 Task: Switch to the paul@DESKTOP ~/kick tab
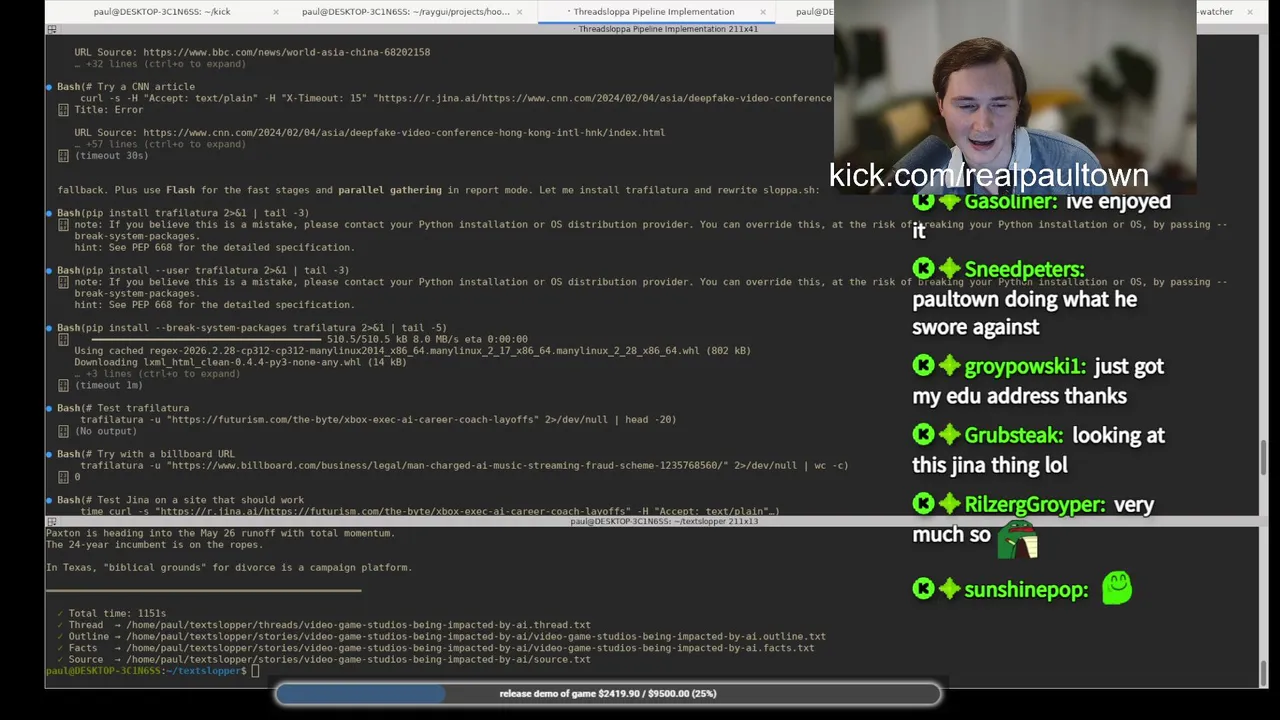[162, 12]
